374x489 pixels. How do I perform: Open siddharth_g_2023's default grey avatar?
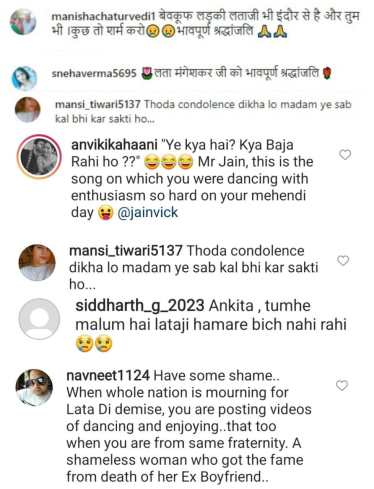[39, 319]
